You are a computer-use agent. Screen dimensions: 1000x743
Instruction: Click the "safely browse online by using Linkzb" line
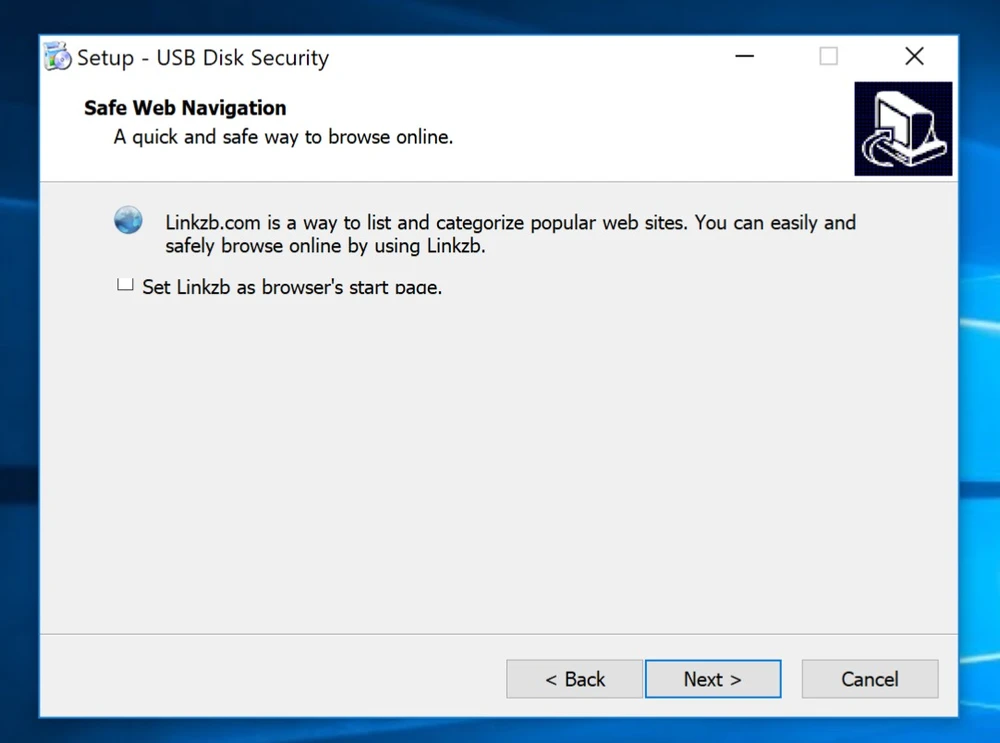point(325,246)
